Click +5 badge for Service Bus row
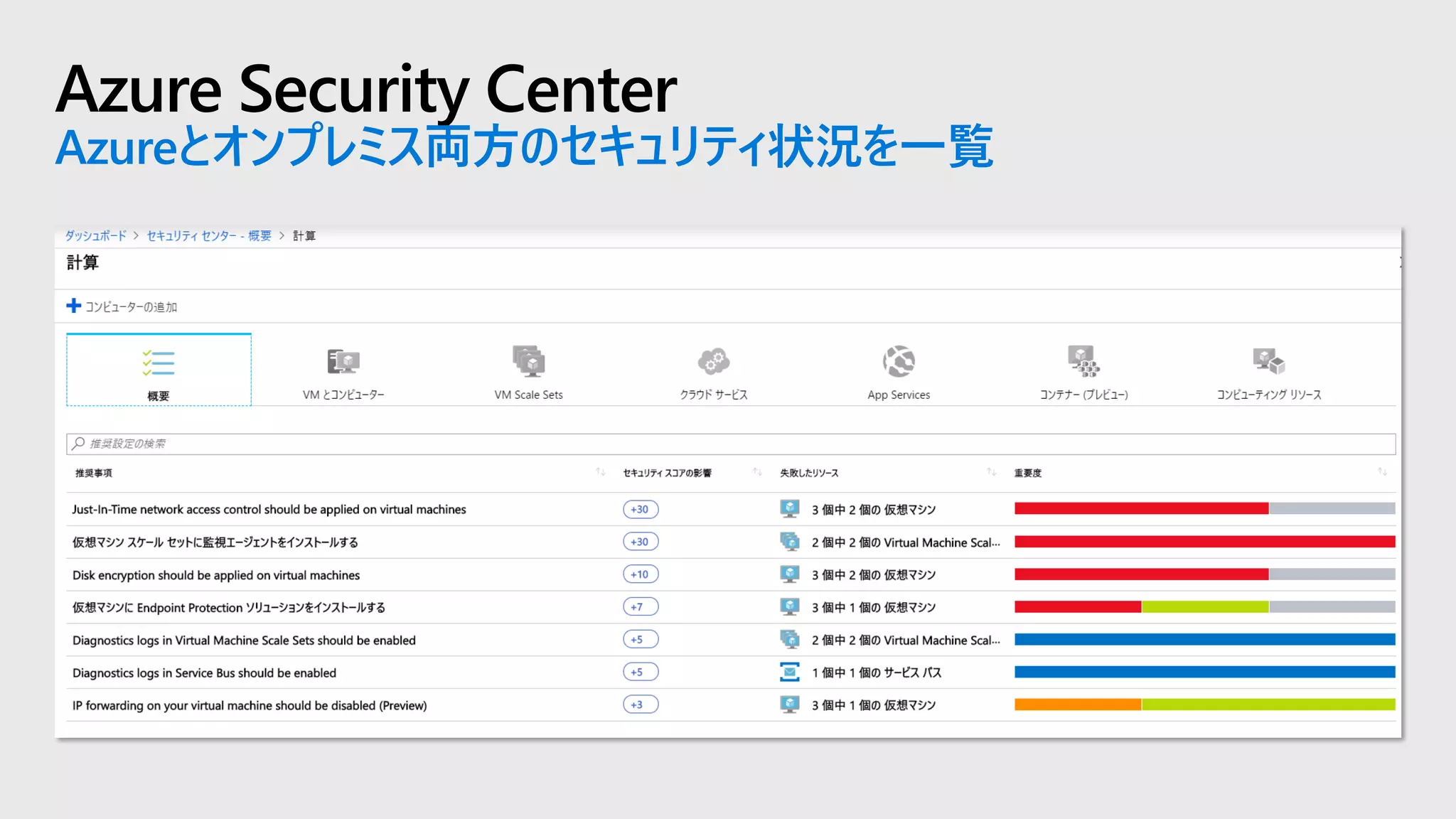This screenshot has height=819, width=1456. pyautogui.click(x=641, y=673)
